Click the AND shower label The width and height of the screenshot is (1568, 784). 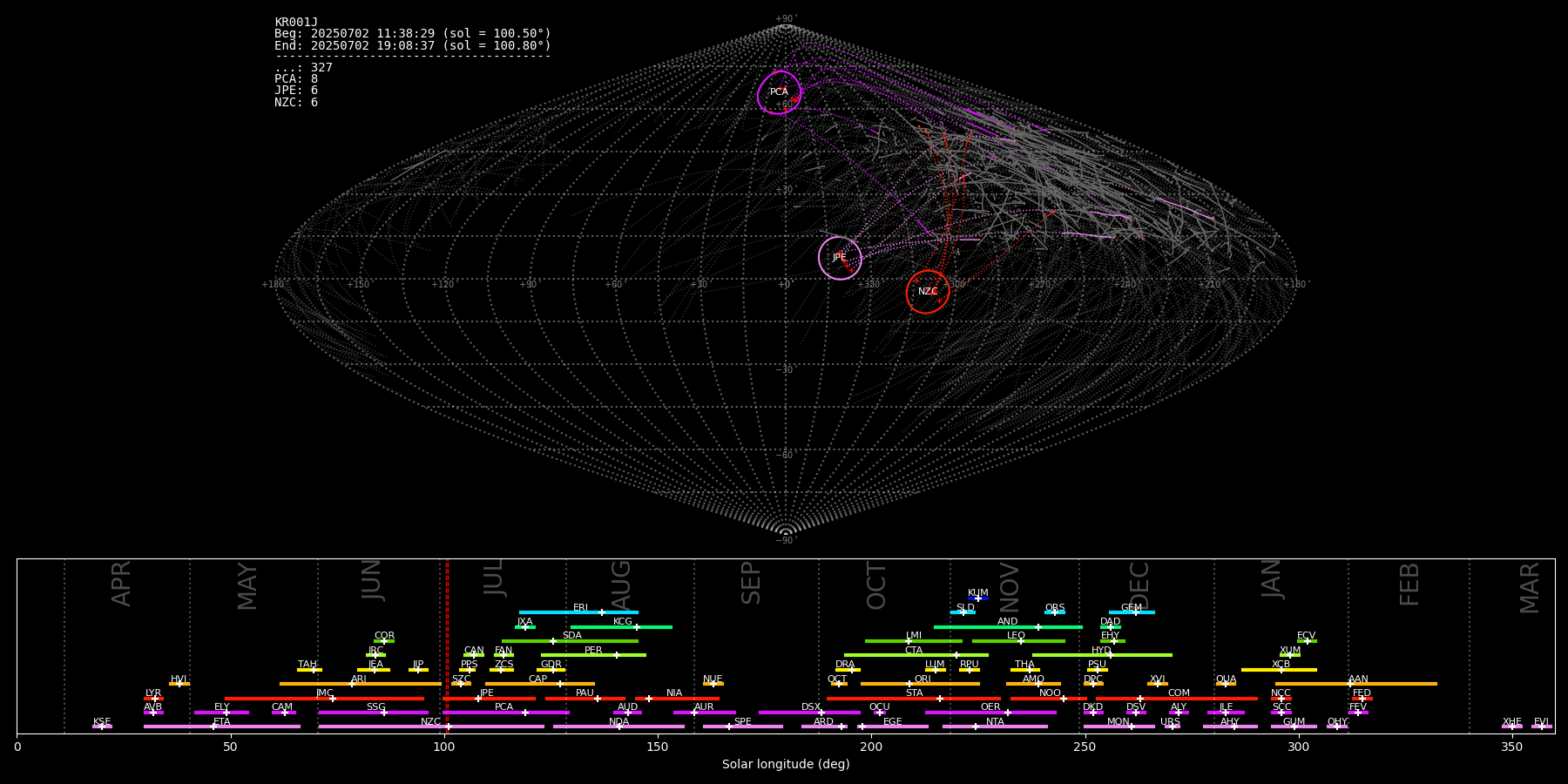(x=1008, y=622)
